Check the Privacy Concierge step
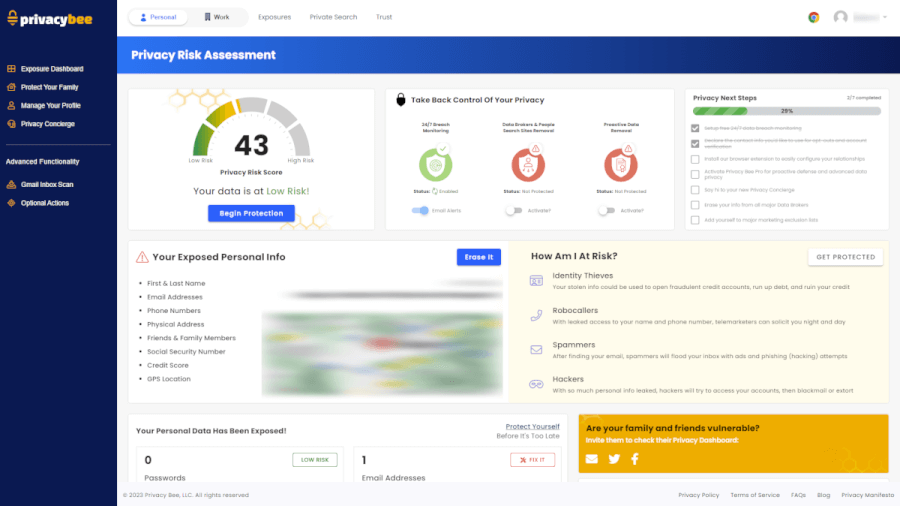 pos(695,190)
